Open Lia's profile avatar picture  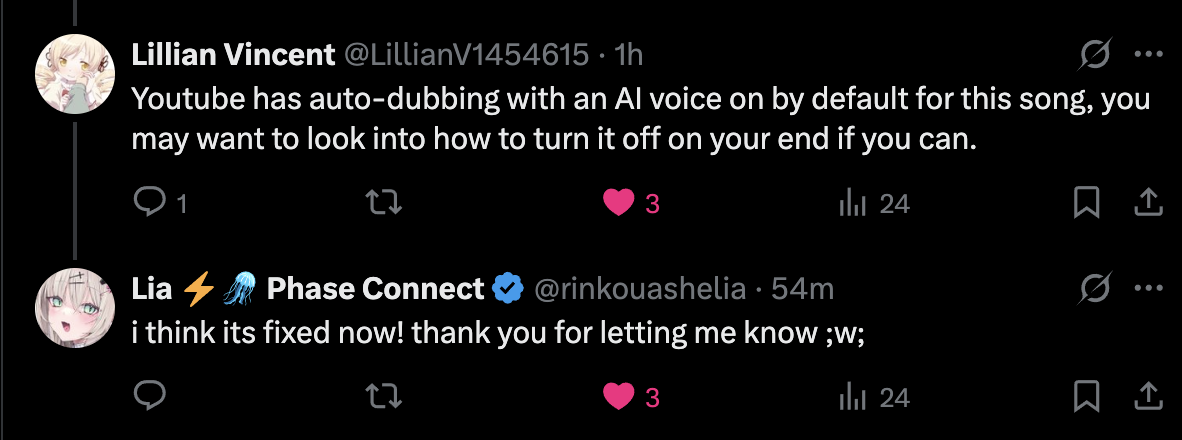click(75, 307)
